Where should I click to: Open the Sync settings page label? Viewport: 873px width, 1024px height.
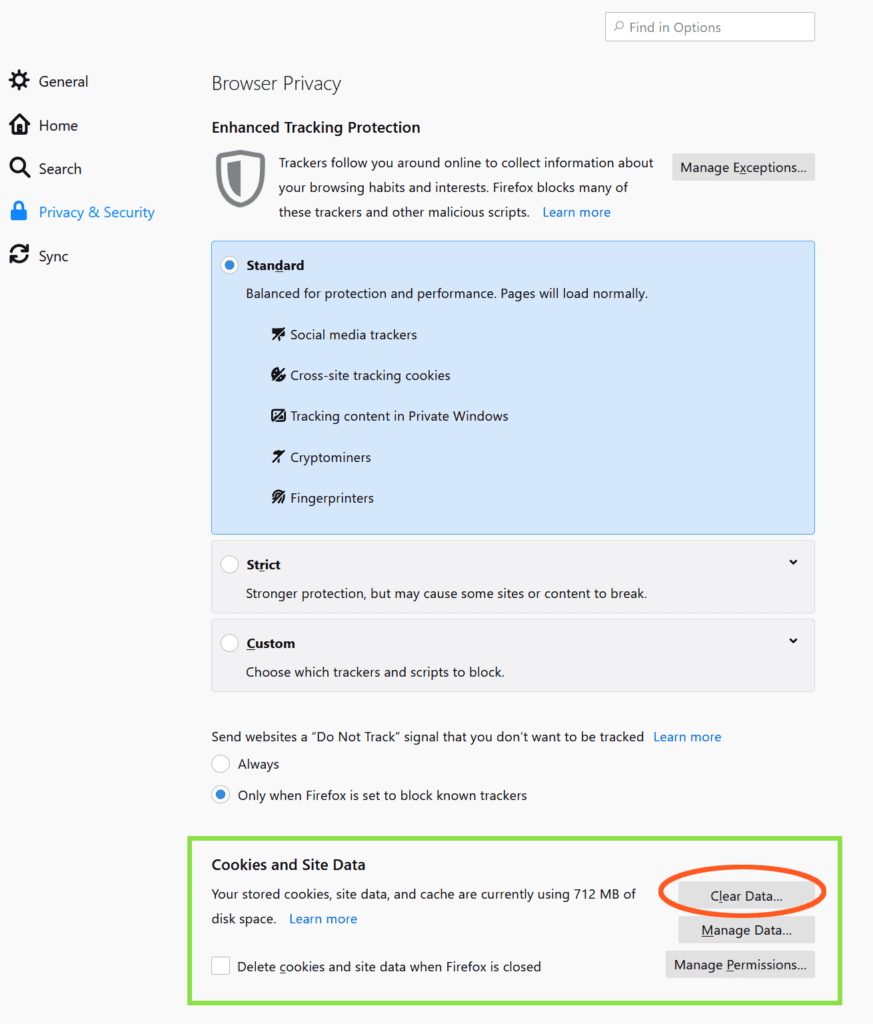(x=54, y=257)
